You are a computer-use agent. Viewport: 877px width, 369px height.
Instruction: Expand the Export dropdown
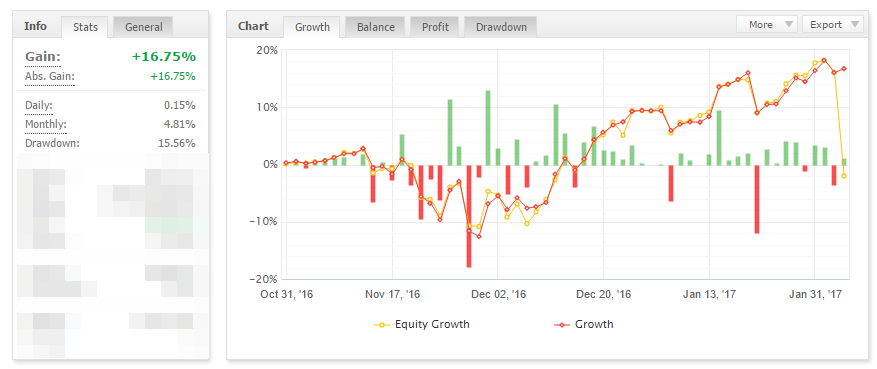tap(833, 25)
